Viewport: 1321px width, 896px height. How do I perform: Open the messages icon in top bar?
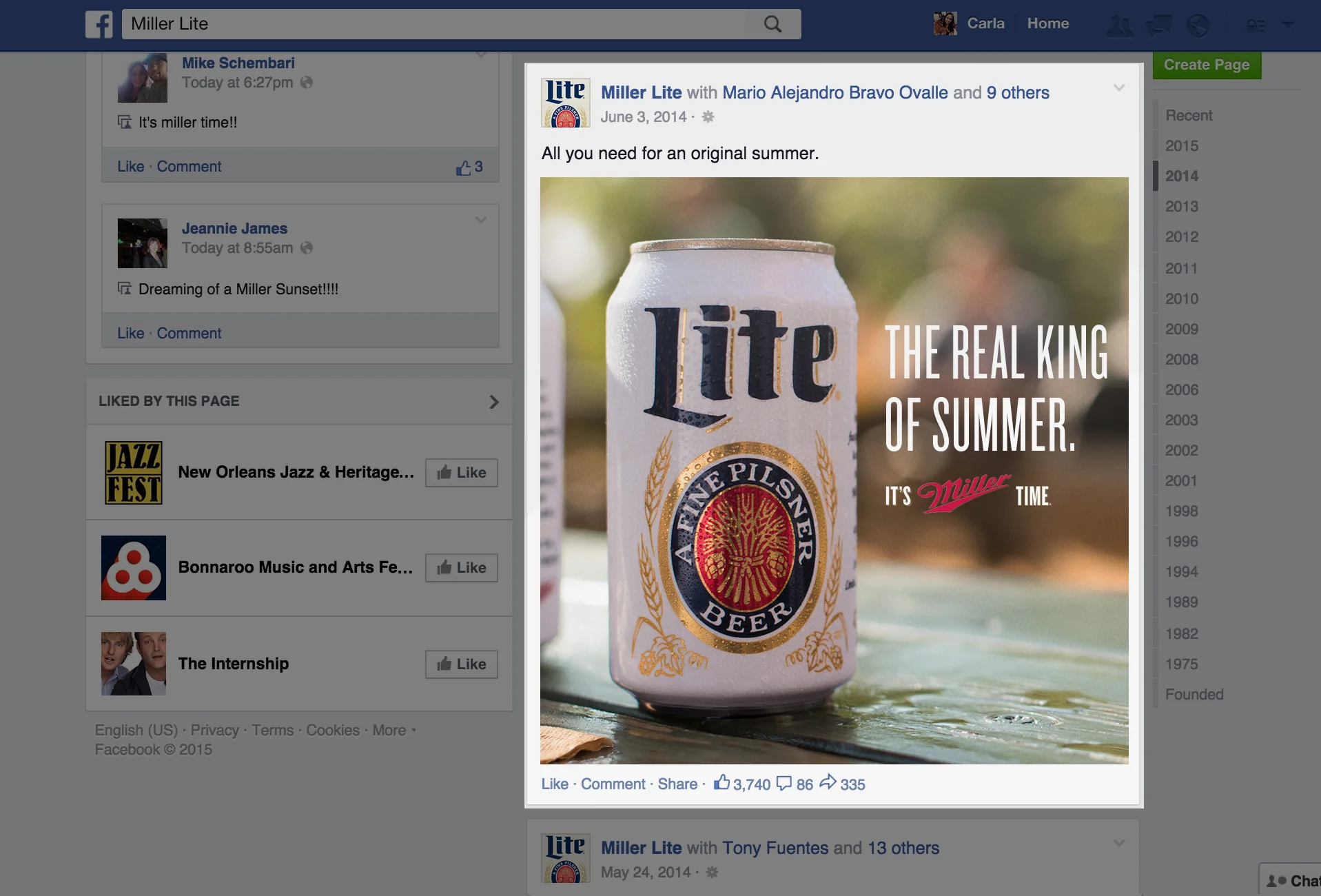[1159, 26]
